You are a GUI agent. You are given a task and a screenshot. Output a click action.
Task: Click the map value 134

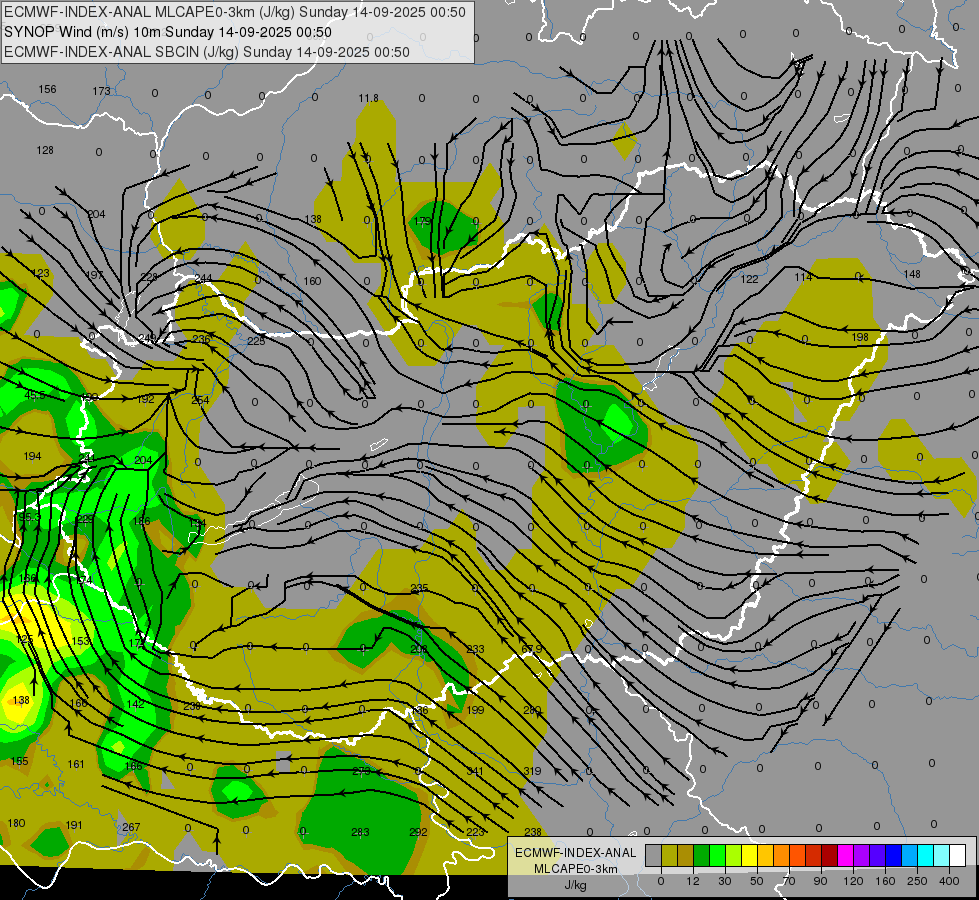point(197,523)
